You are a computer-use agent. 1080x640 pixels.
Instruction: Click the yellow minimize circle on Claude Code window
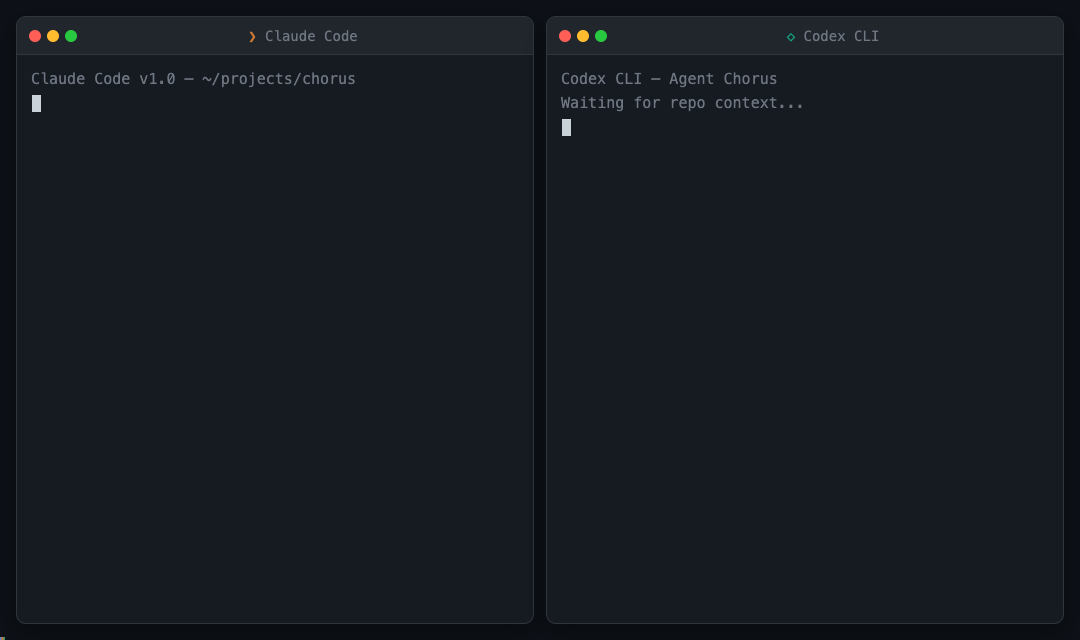pyautogui.click(x=52, y=35)
